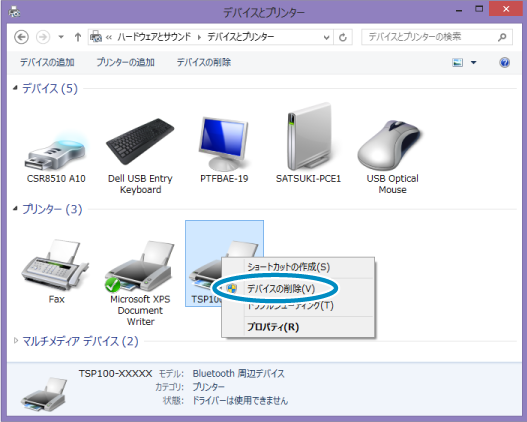Screen dimensions: 527x422
Task: Click プリンターの追加 in the command bar
Action: [125, 62]
